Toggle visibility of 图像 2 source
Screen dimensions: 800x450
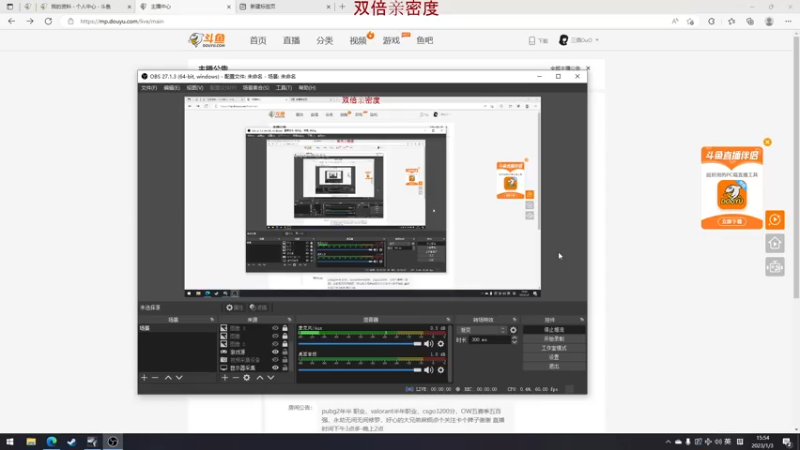(x=276, y=344)
